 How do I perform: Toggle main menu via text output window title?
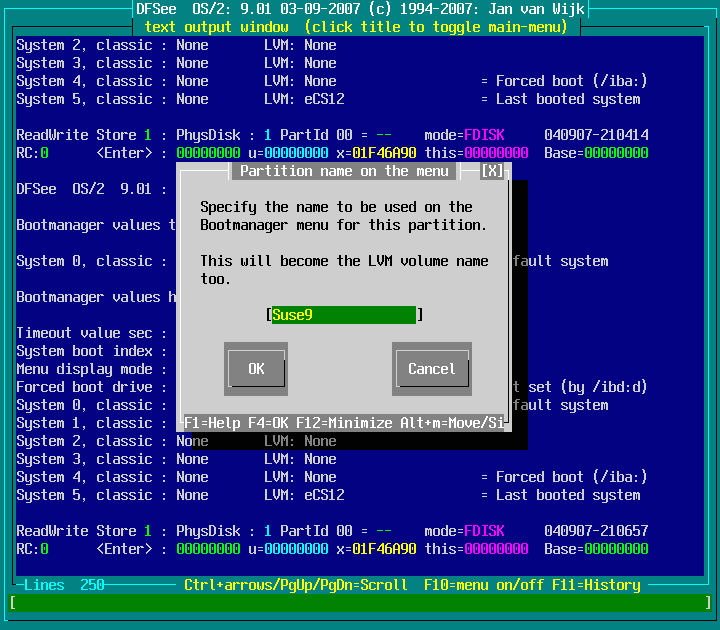360,27
